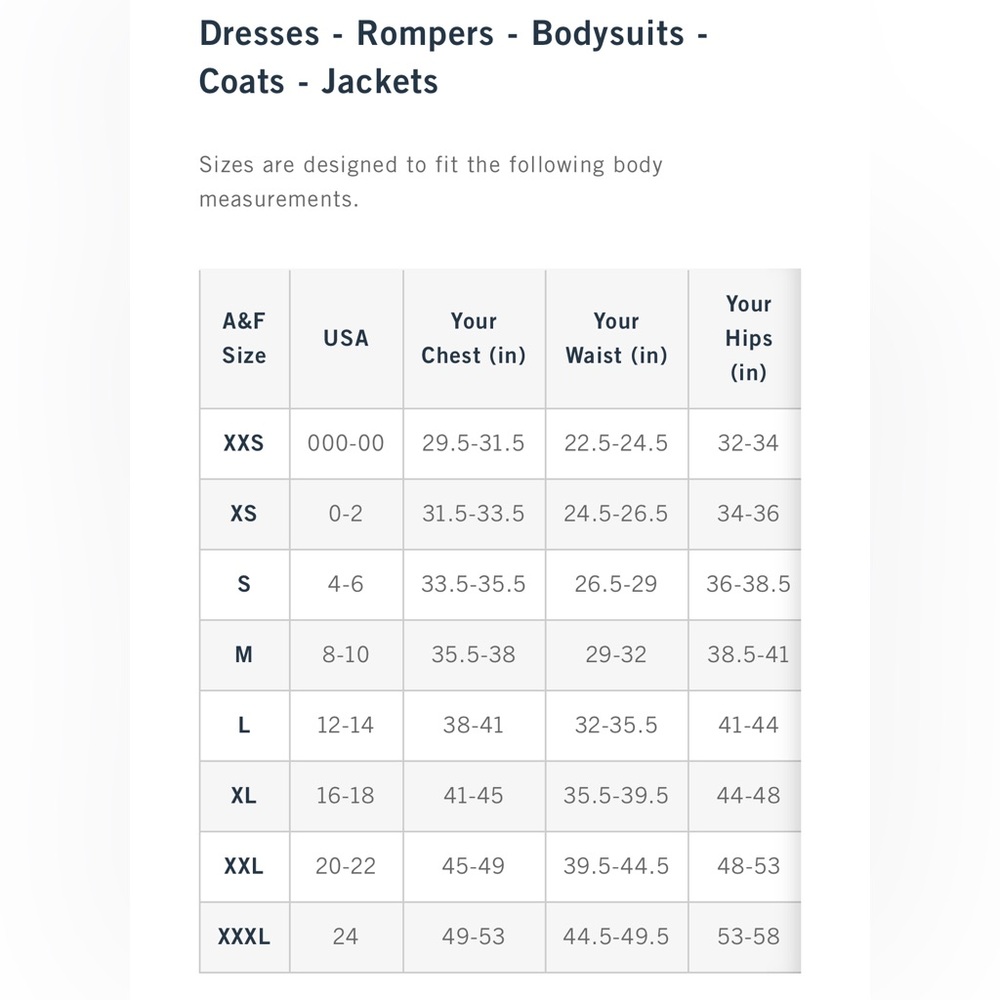The image size is (1000, 1000).
Task: Click the 'Your Waist (in)' column header
Action: 616,338
